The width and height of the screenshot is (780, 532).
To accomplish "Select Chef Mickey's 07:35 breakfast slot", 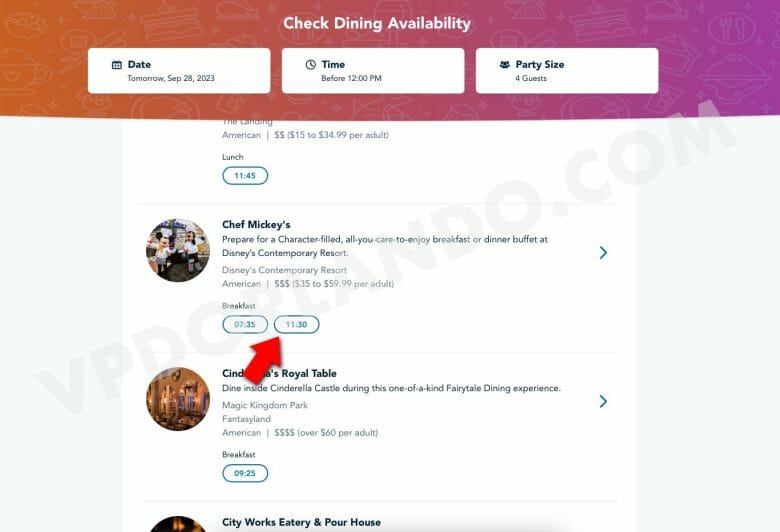I will 245,324.
